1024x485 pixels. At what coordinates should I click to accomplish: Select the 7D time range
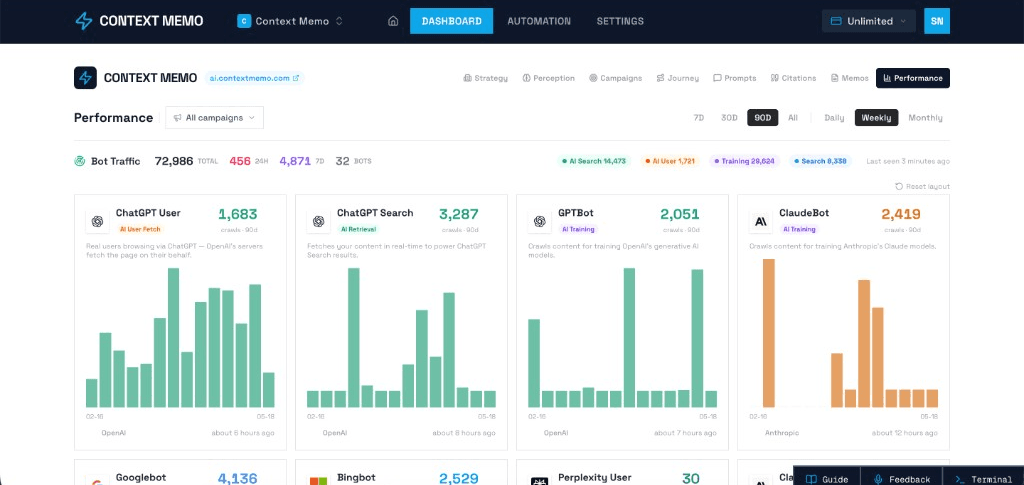(698, 117)
